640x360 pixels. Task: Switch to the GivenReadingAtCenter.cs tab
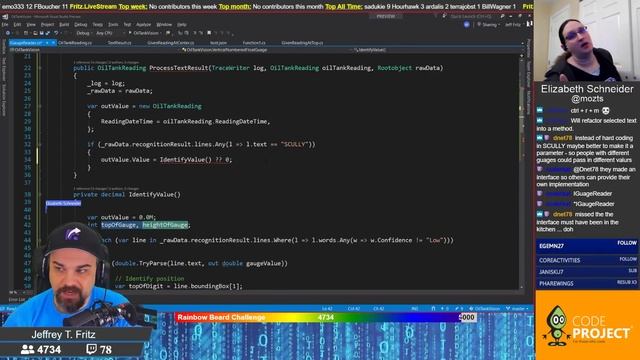pos(171,43)
